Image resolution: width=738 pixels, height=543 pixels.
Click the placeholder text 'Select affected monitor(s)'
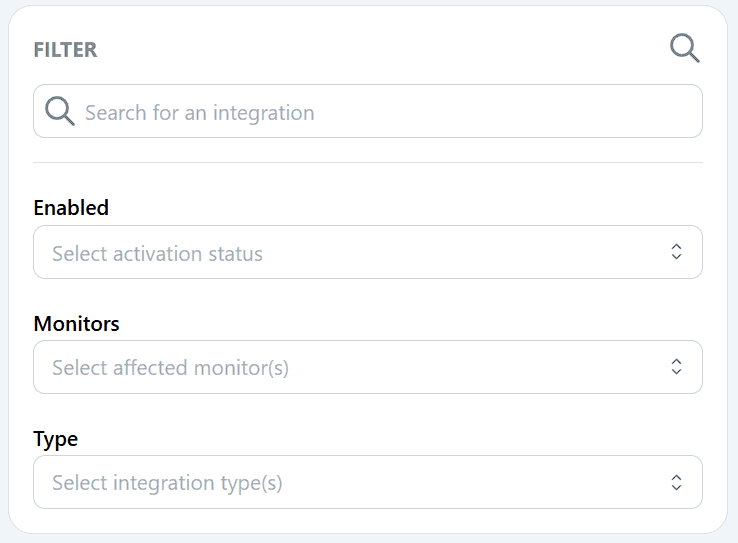170,368
